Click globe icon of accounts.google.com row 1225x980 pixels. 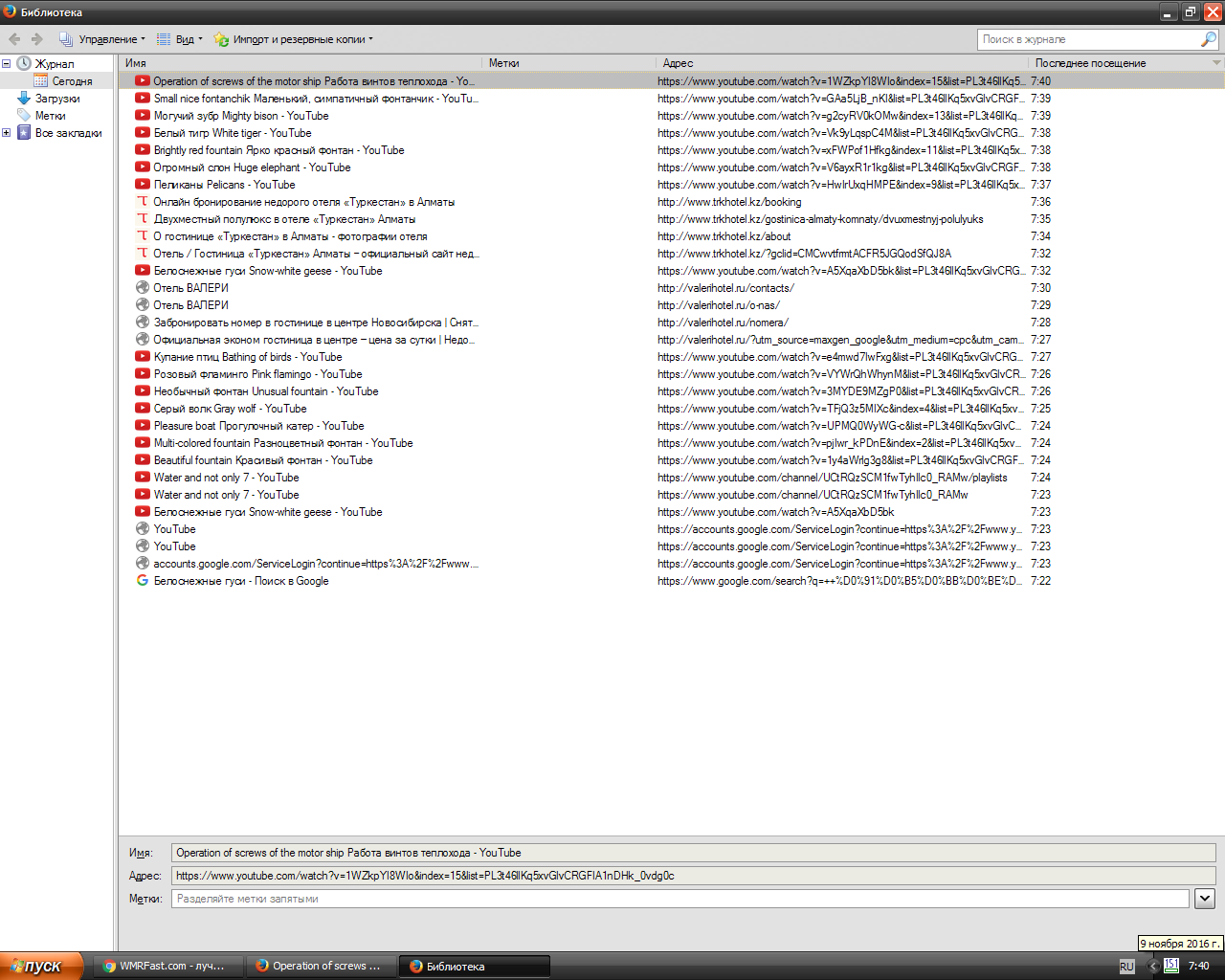pyautogui.click(x=143, y=564)
